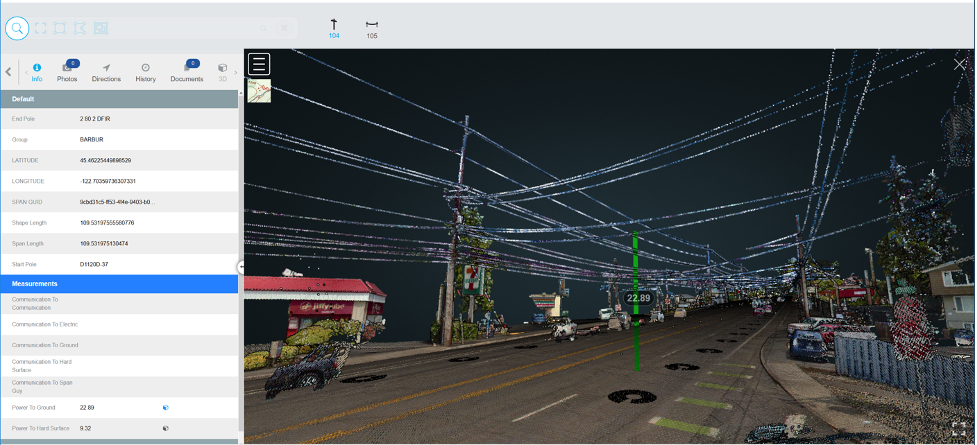The width and height of the screenshot is (977, 445).
Task: Open the hamburger menu in 3D viewer
Action: click(259, 65)
